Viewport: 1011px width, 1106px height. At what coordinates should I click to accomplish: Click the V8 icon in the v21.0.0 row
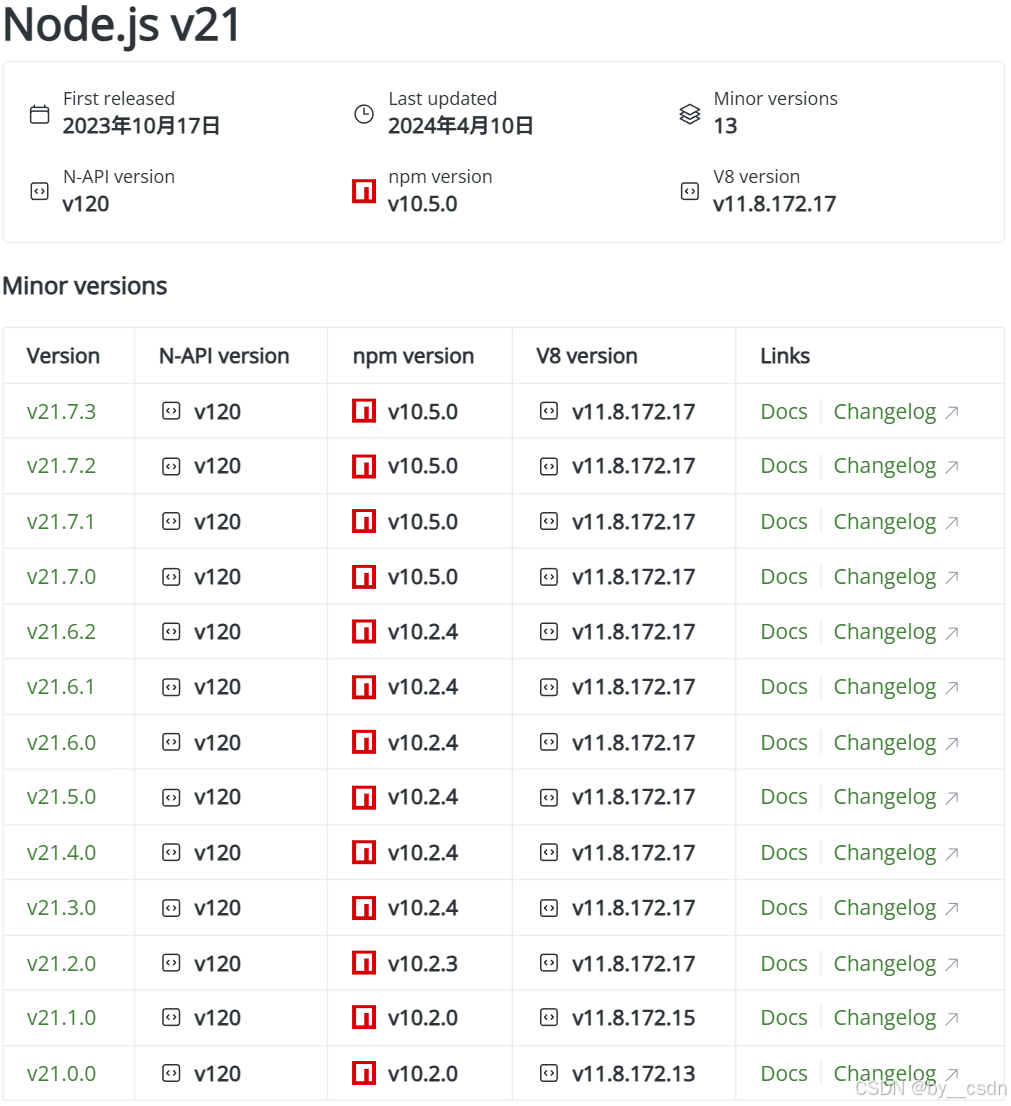(549, 1074)
